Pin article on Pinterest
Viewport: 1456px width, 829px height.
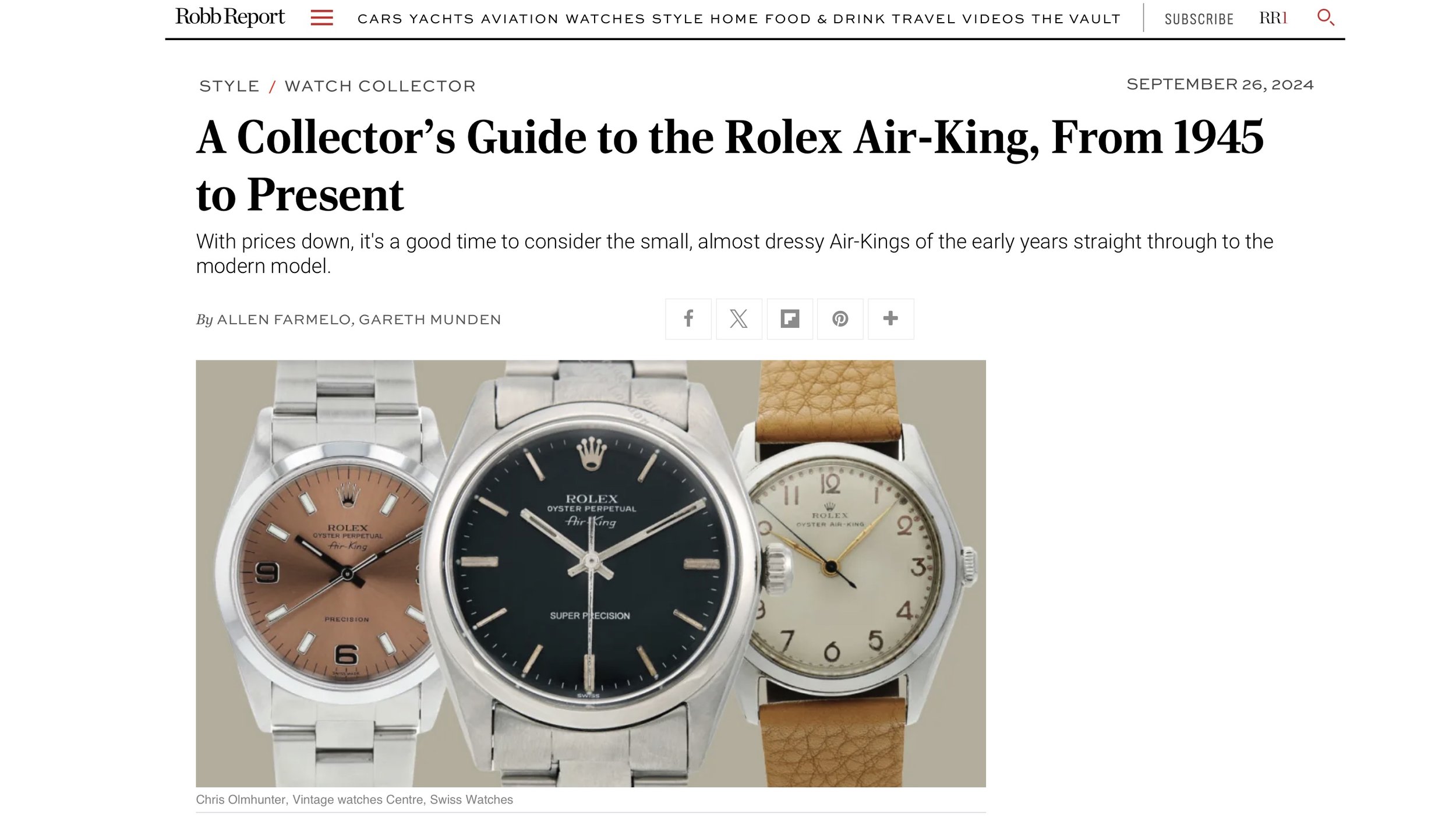[840, 319]
